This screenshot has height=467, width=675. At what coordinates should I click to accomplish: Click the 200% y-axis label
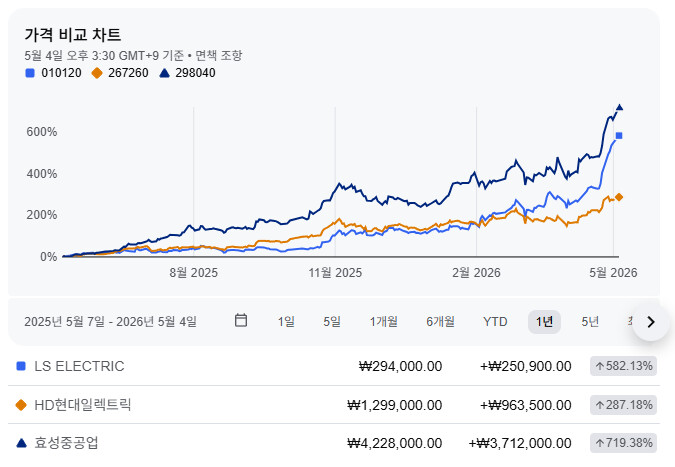(x=42, y=215)
